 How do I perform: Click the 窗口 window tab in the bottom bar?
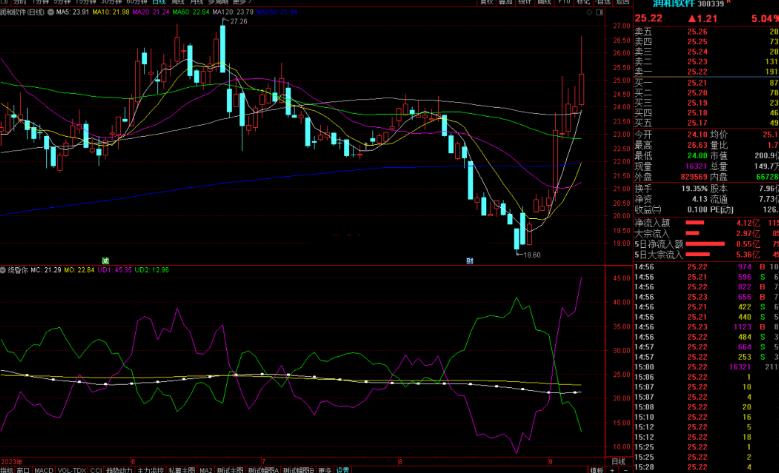tap(23, 470)
